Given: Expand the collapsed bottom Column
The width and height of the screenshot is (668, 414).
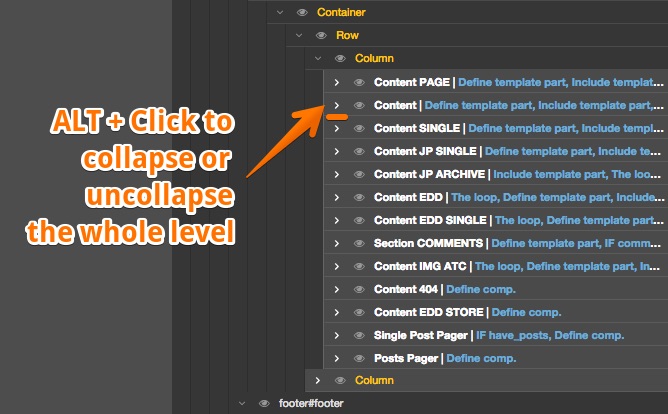Looking at the screenshot, I should coord(318,380).
